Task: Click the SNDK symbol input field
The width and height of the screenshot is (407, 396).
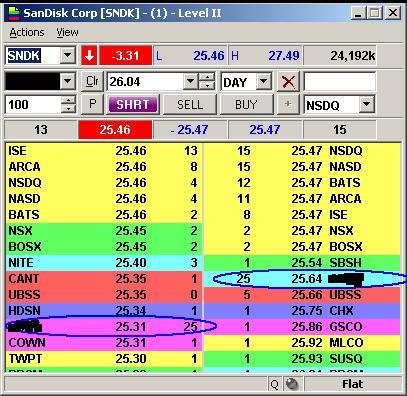Action: (x=33, y=55)
